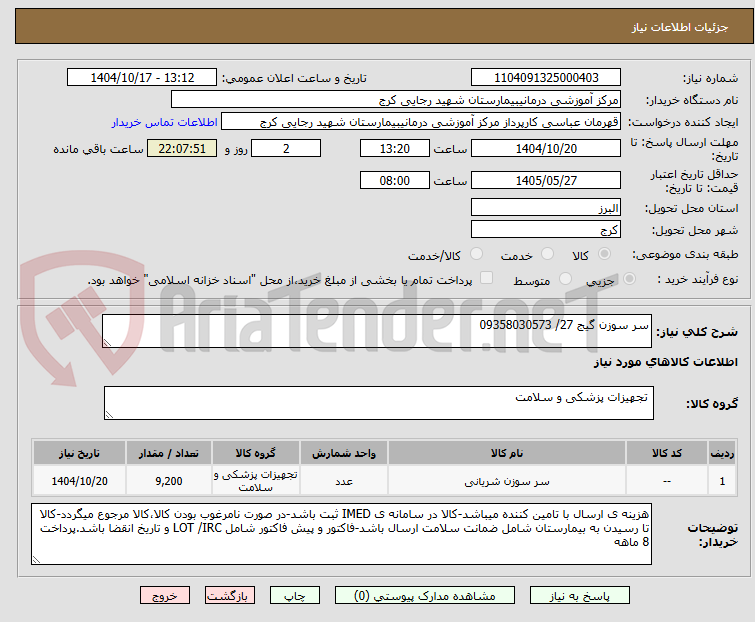Select the کالا radio button

tap(604, 254)
